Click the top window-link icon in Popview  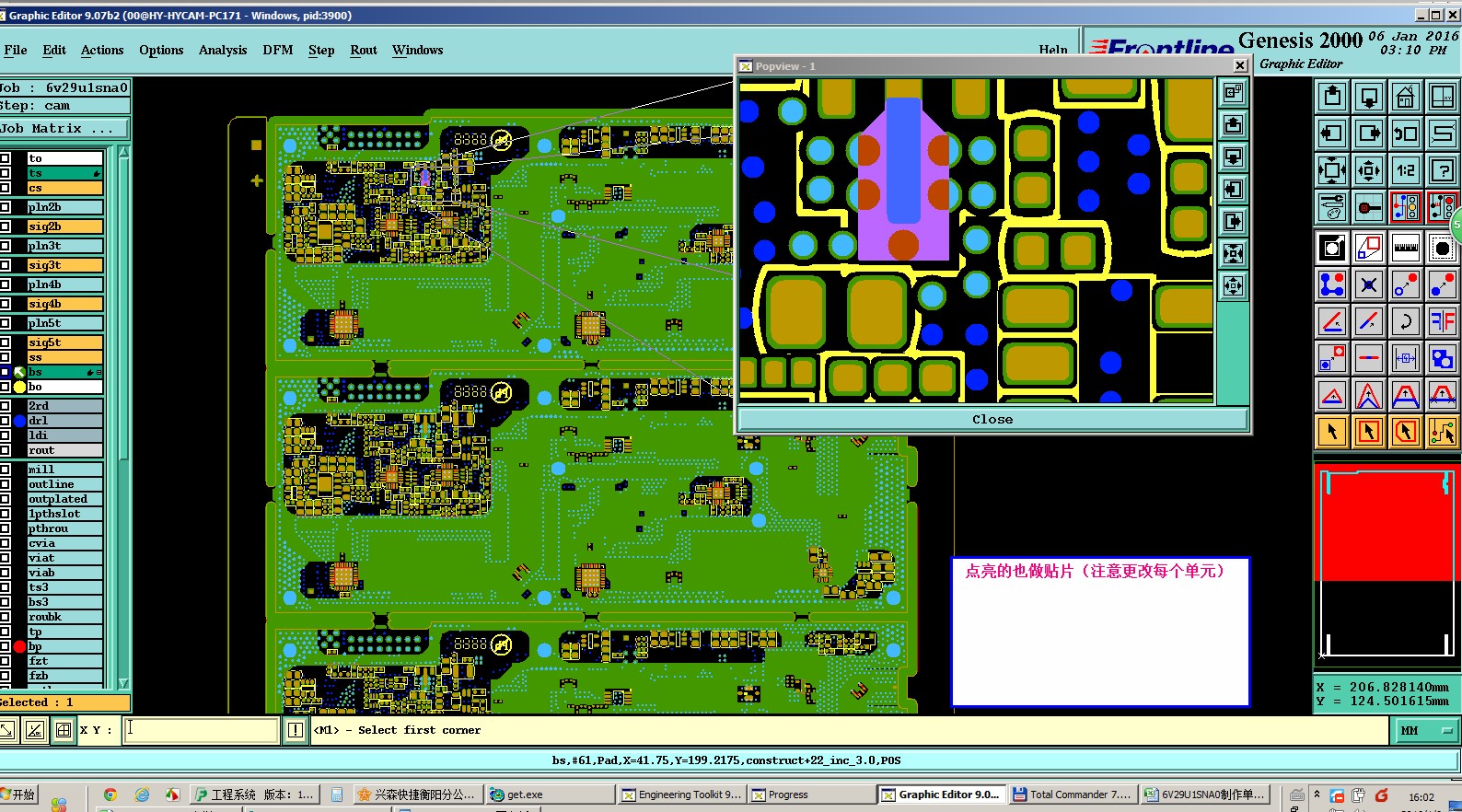1234,92
